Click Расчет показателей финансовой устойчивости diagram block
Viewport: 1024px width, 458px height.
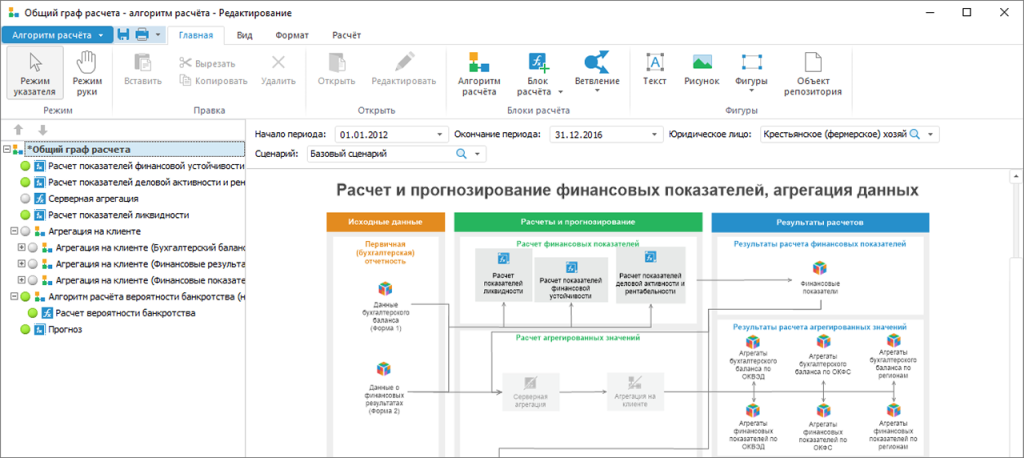[571, 279]
